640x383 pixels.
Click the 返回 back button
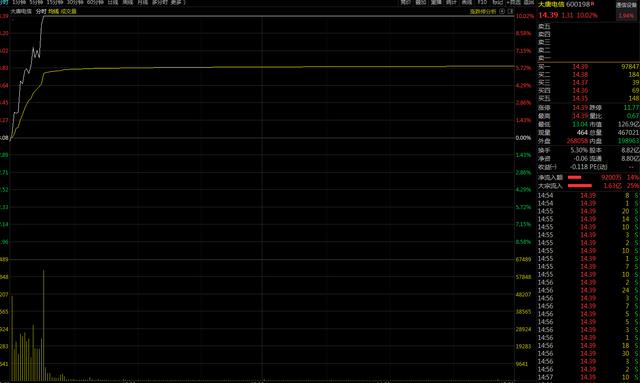pos(529,2)
